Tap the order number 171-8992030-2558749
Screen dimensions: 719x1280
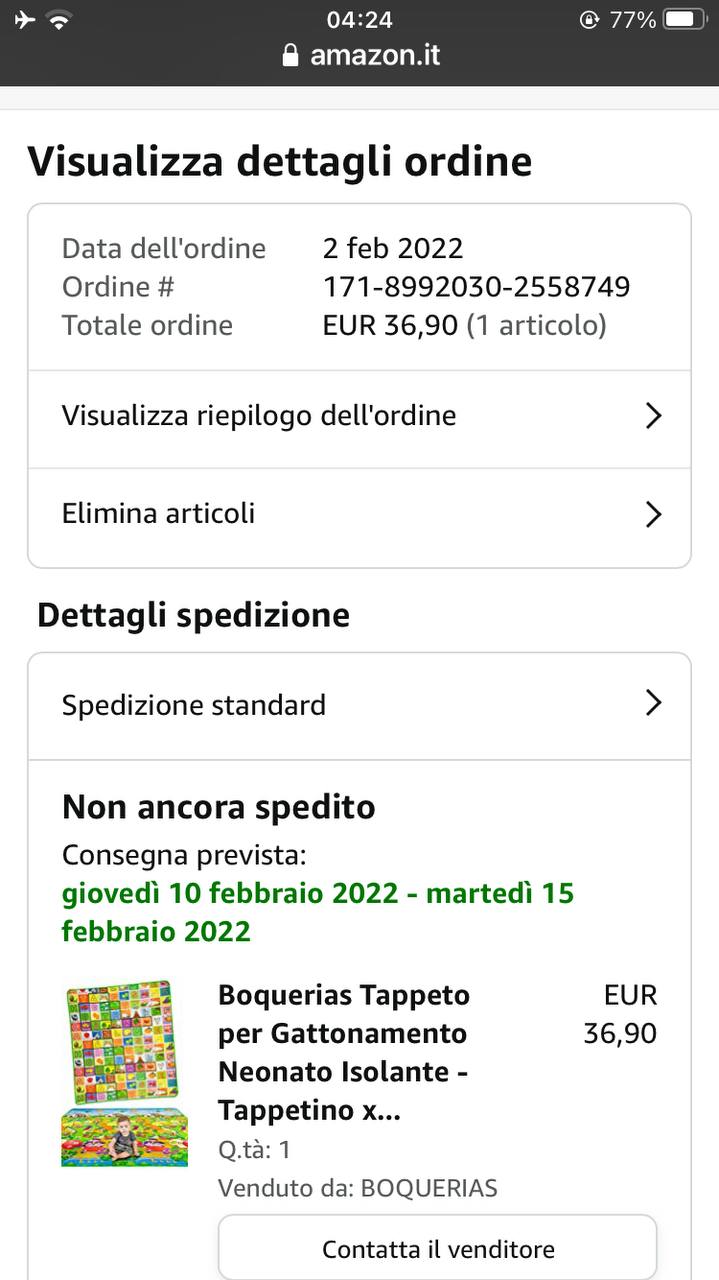point(476,288)
